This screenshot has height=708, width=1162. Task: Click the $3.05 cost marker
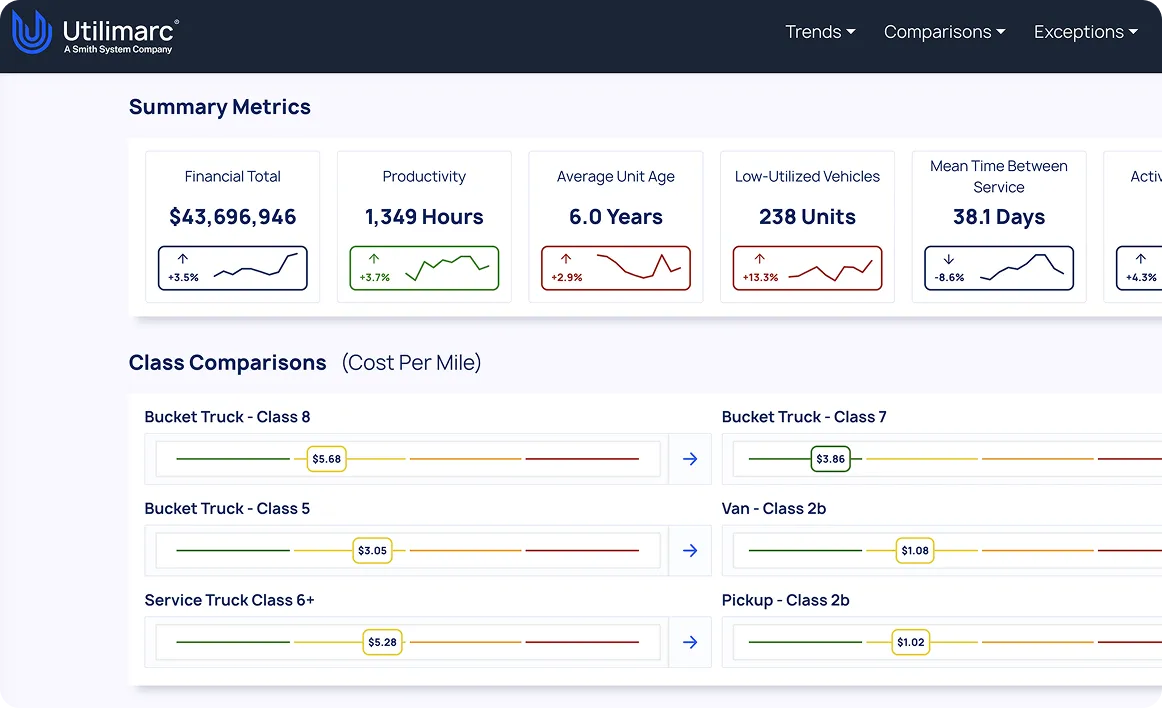(372, 551)
